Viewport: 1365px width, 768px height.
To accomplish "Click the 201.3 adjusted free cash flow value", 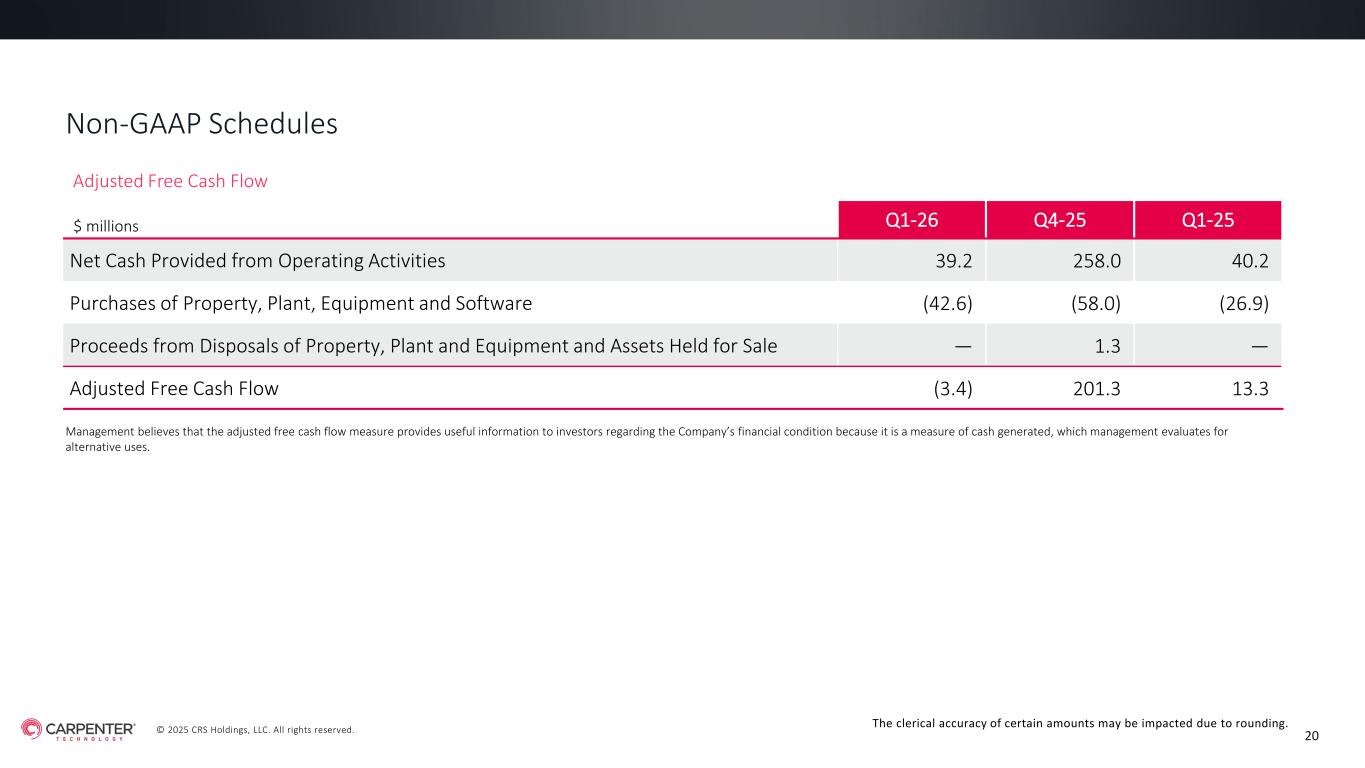I will [1095, 389].
